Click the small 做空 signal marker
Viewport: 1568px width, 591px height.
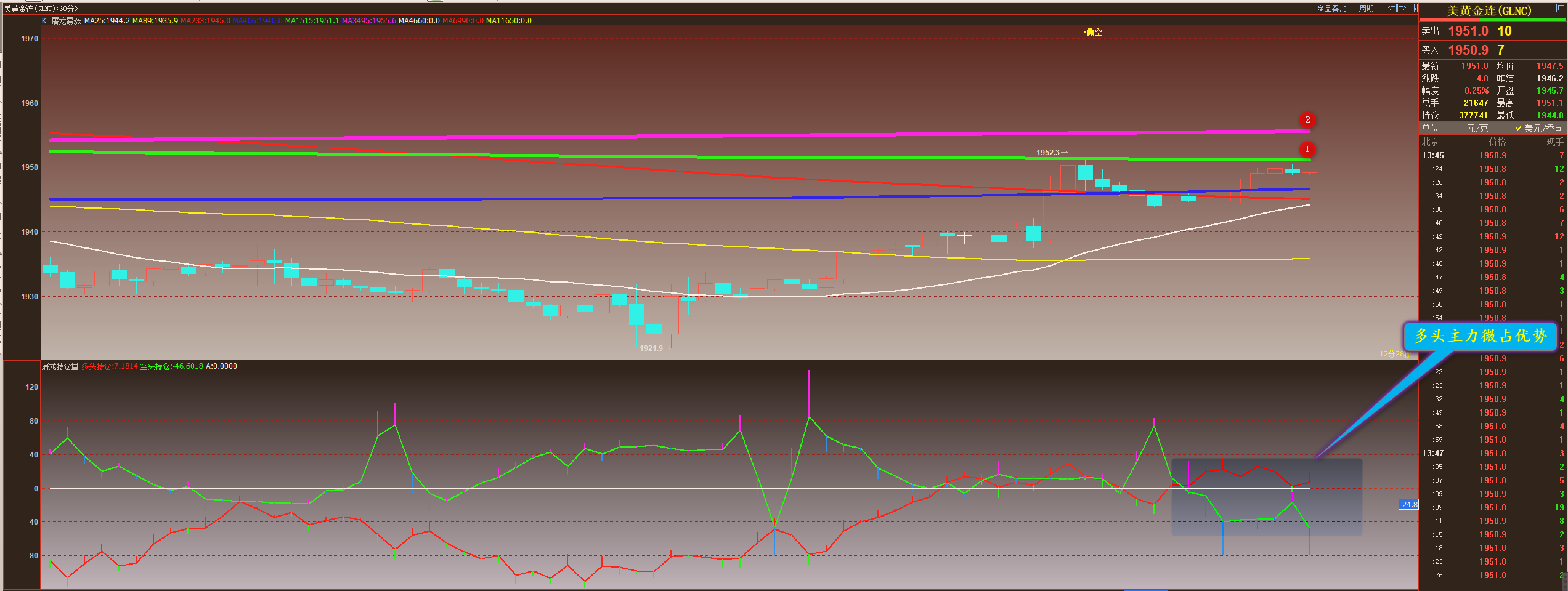click(1094, 32)
